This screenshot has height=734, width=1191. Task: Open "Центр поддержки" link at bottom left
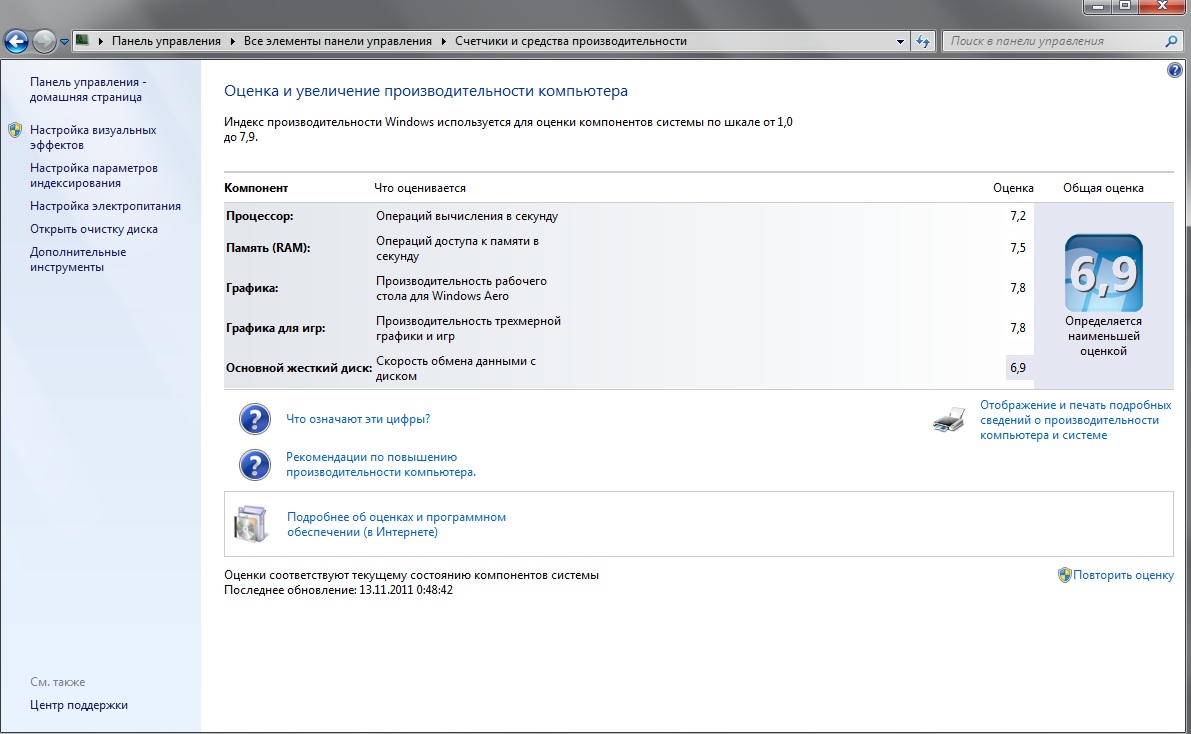click(79, 705)
